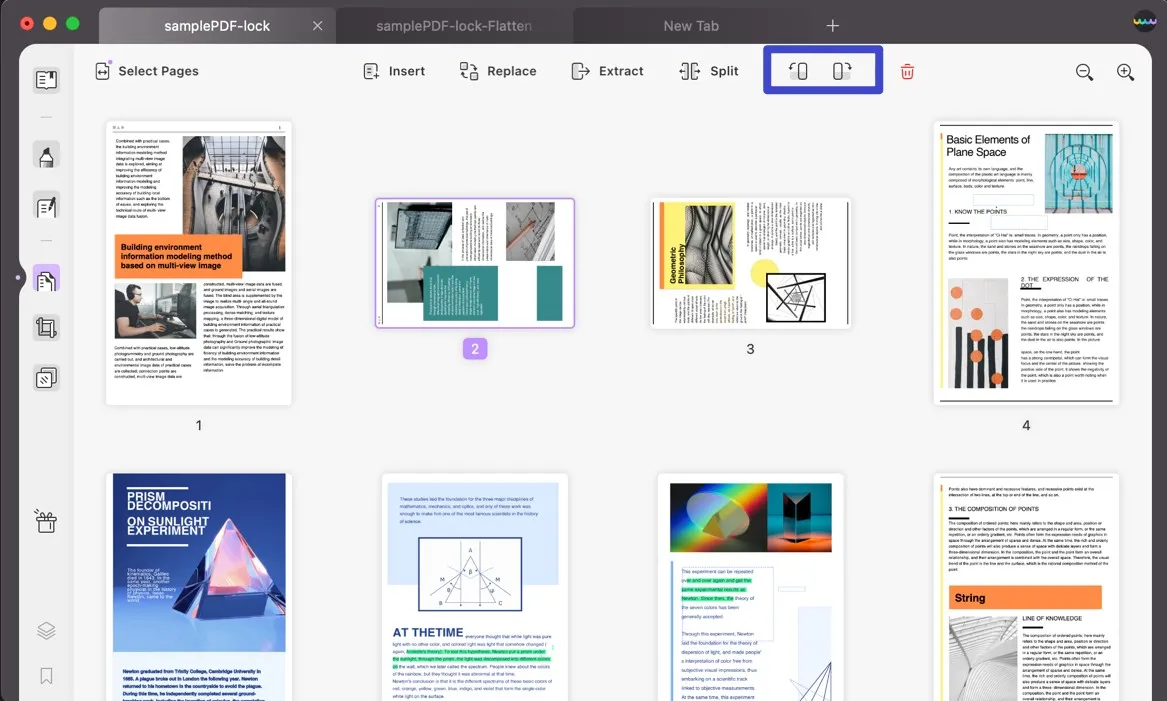Select the highlighted page 2 thumbnail
The width and height of the screenshot is (1167, 701).
tap(475, 263)
